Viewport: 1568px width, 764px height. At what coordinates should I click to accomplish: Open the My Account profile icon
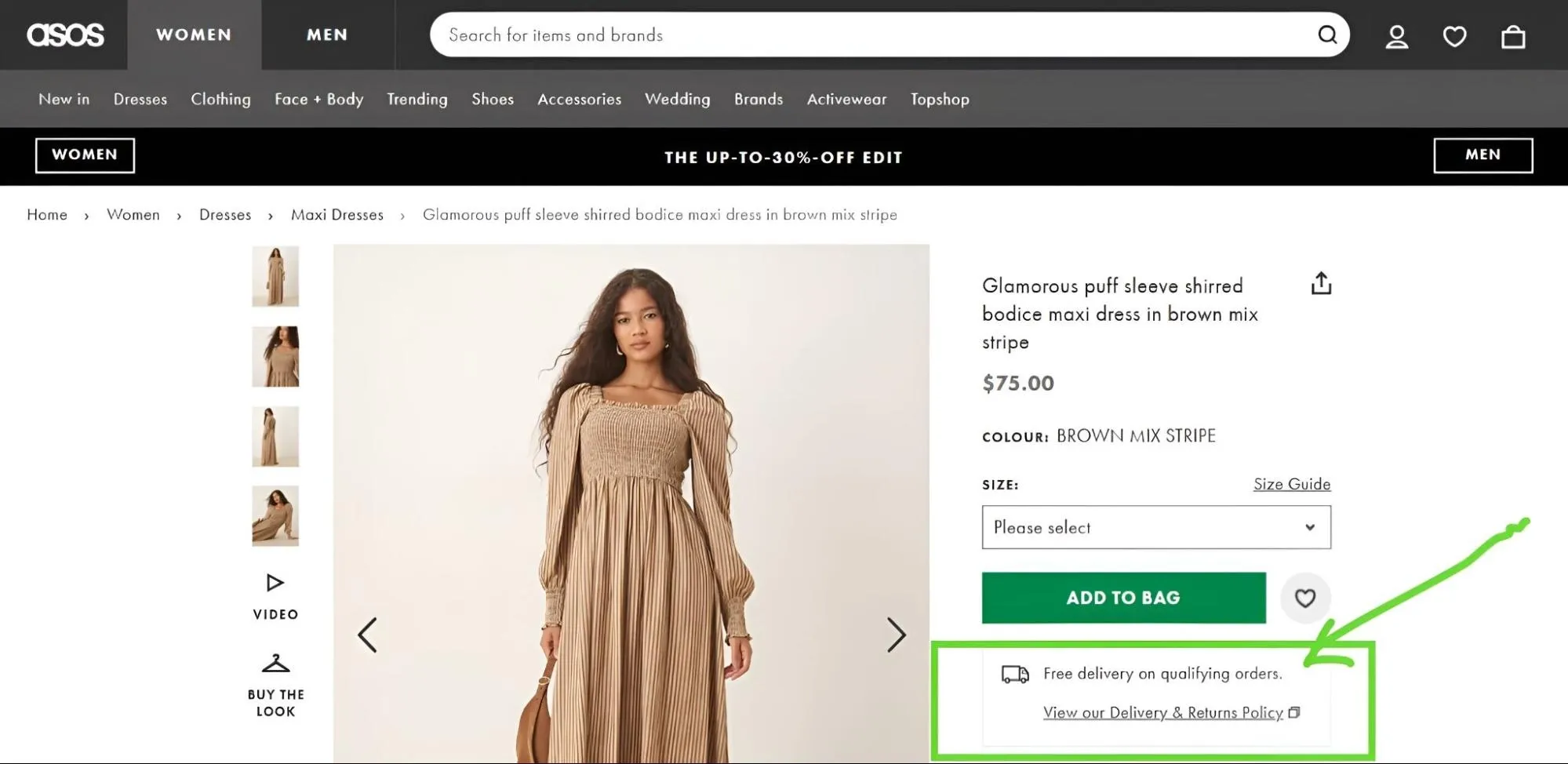(1396, 36)
